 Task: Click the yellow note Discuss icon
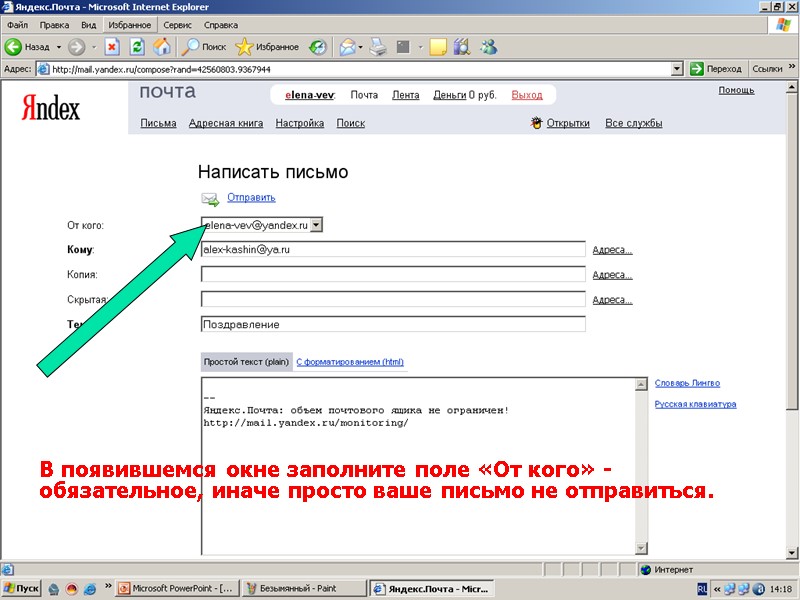point(438,47)
